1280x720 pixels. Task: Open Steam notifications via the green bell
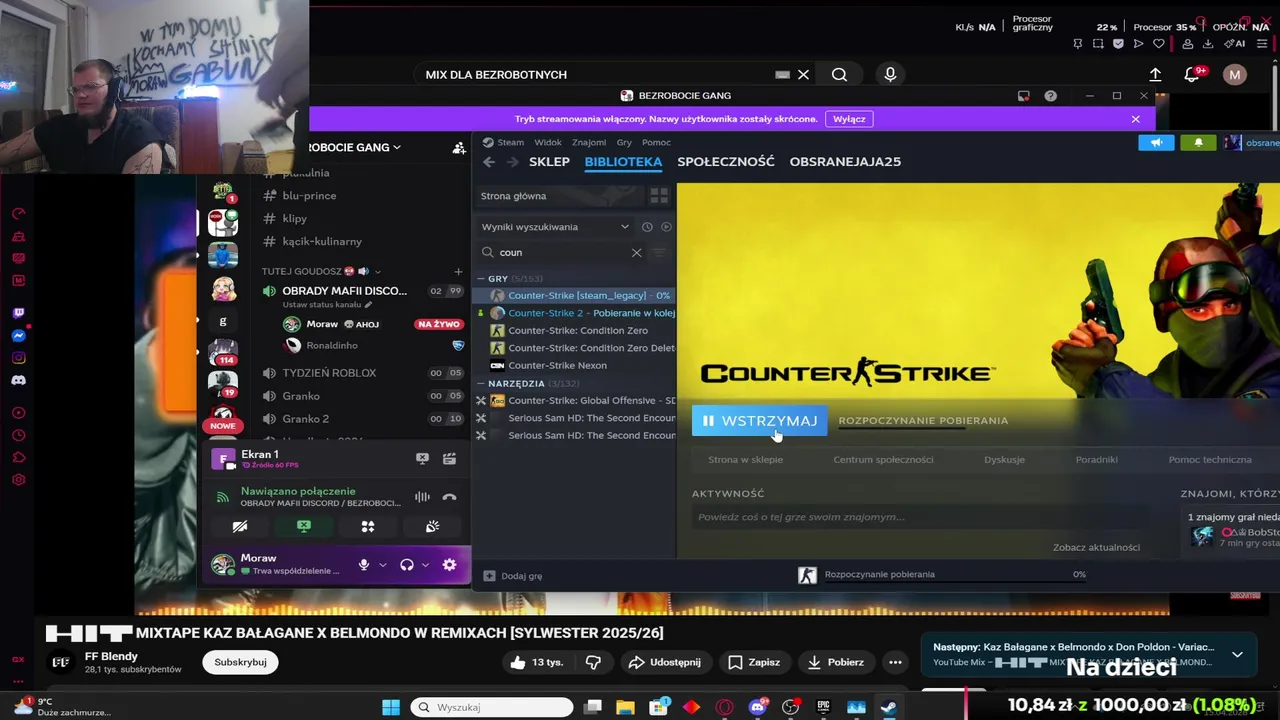pos(1198,143)
